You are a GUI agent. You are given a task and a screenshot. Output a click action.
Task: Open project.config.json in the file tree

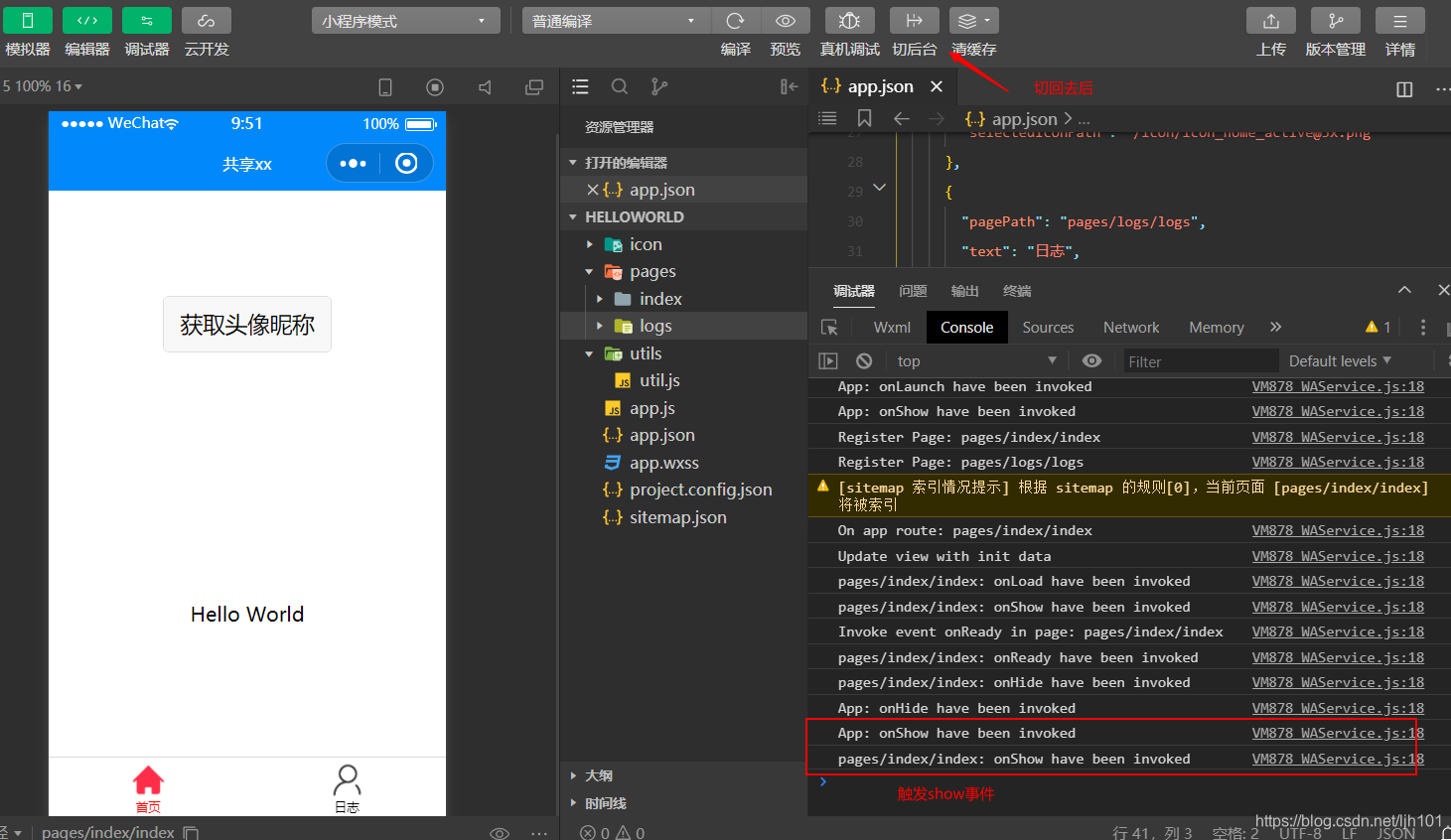click(701, 490)
